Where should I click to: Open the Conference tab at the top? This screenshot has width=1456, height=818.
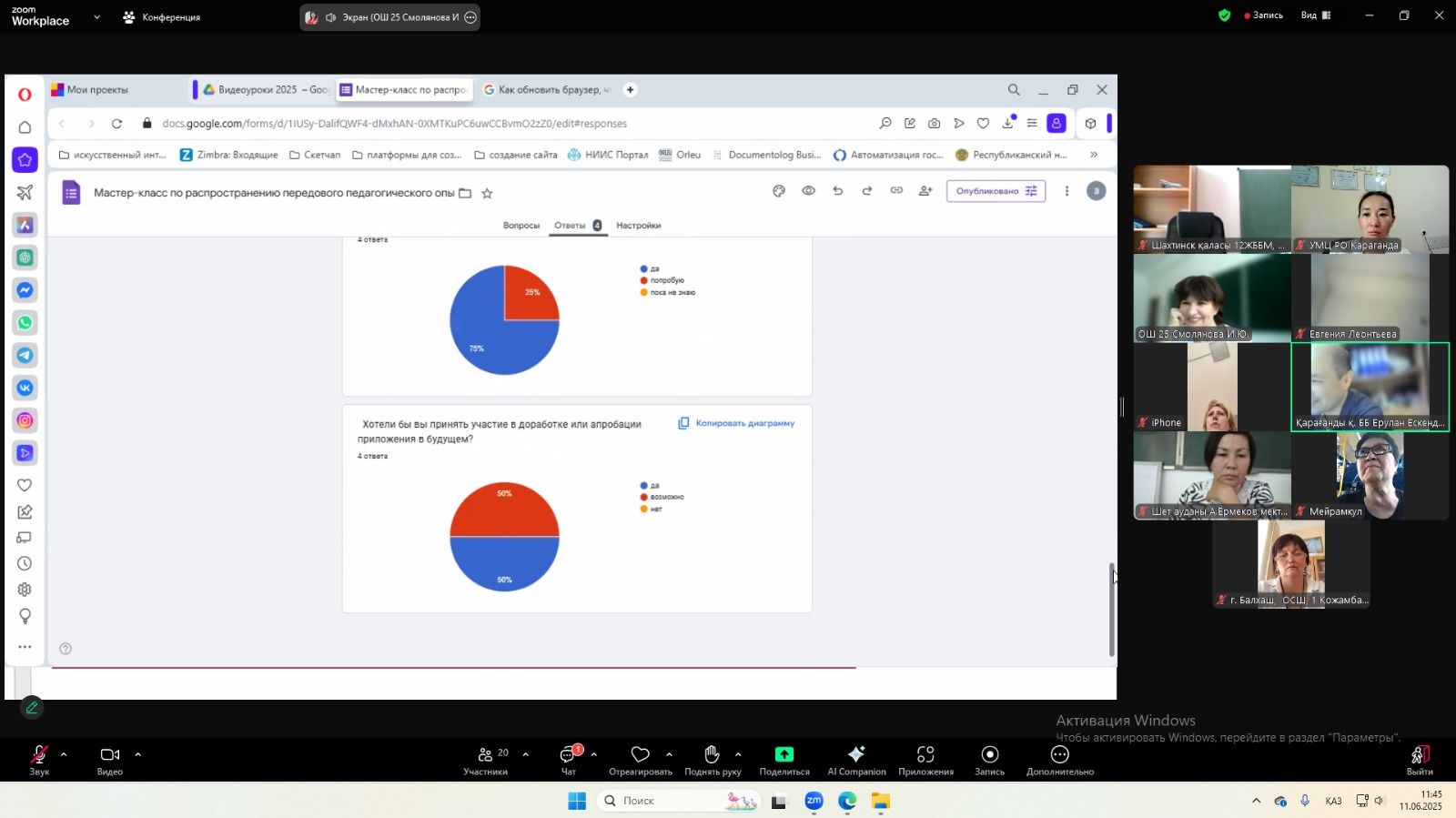pos(162,17)
